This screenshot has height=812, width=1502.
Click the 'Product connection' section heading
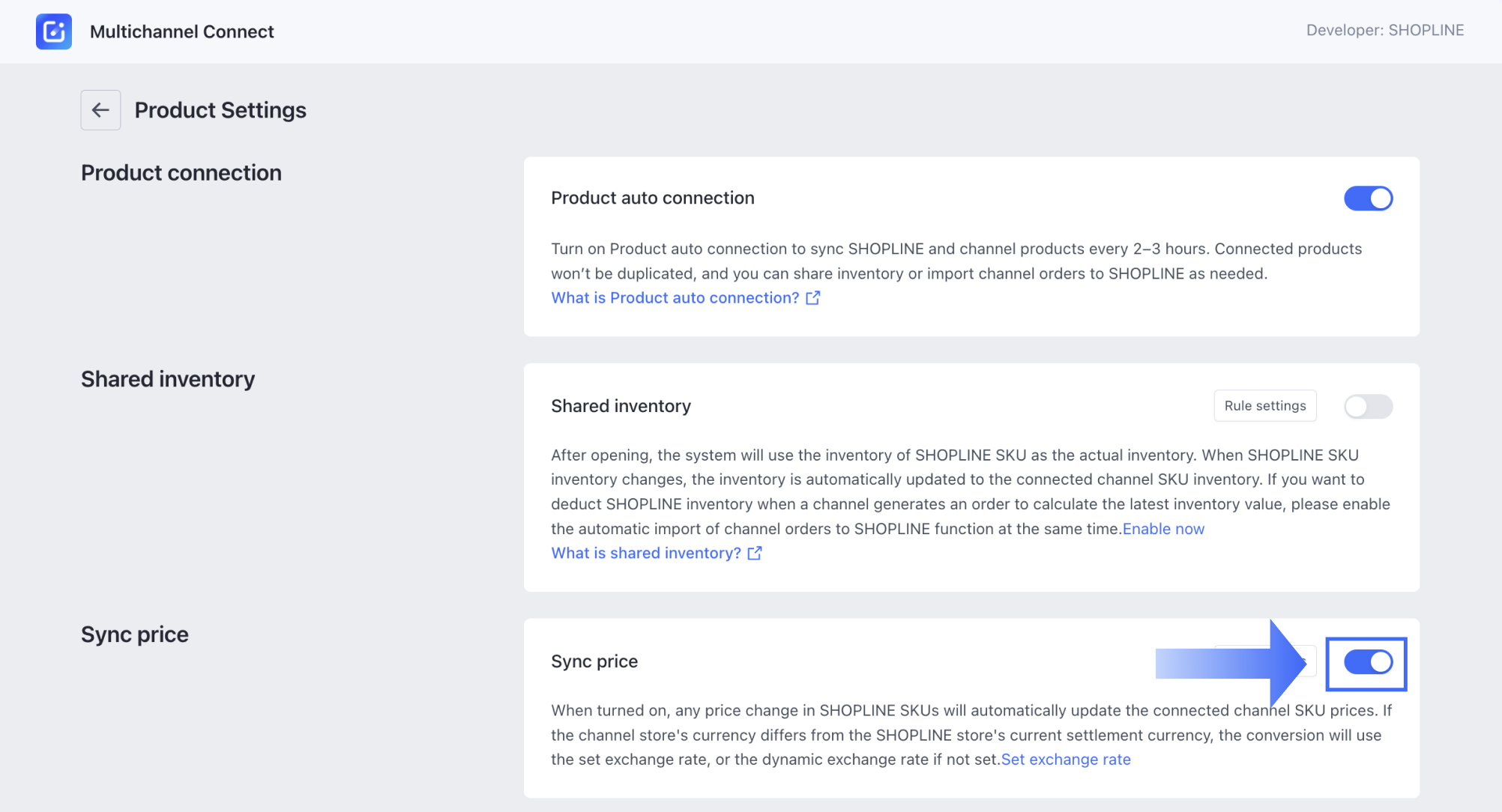pyautogui.click(x=181, y=173)
